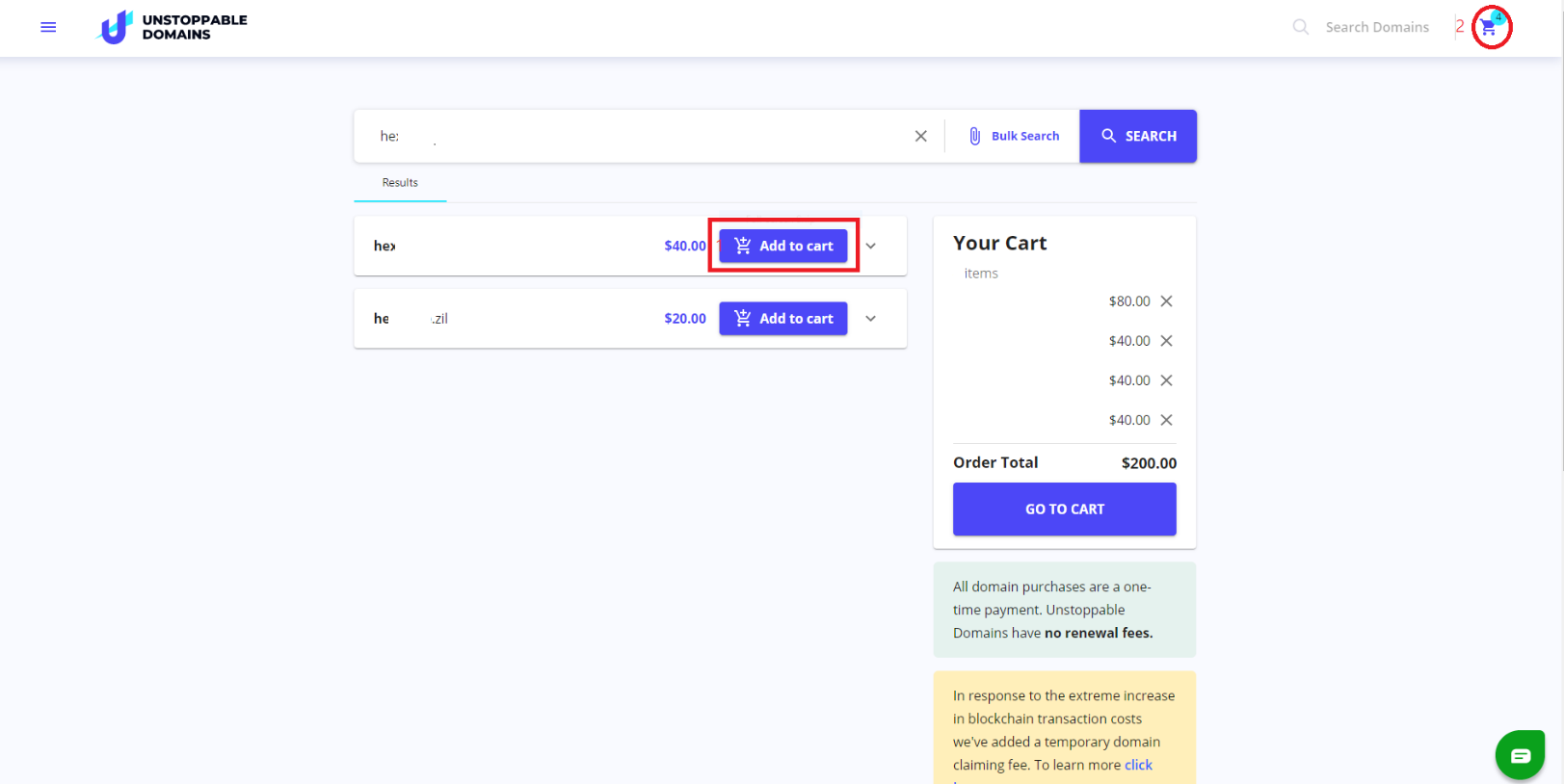Follow the 'click' link in fee notice
The height and width of the screenshot is (784, 1564).
point(1138,765)
